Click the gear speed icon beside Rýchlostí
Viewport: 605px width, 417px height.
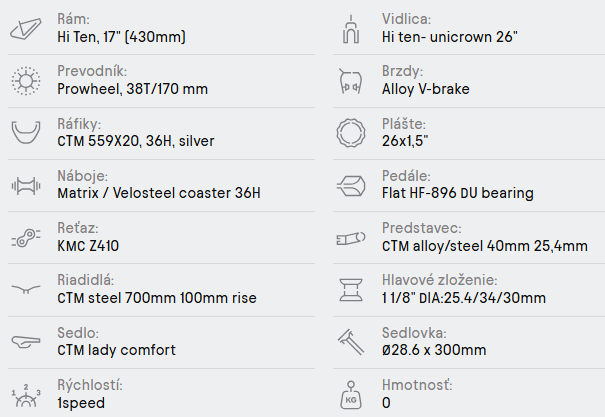pyautogui.click(x=24, y=393)
